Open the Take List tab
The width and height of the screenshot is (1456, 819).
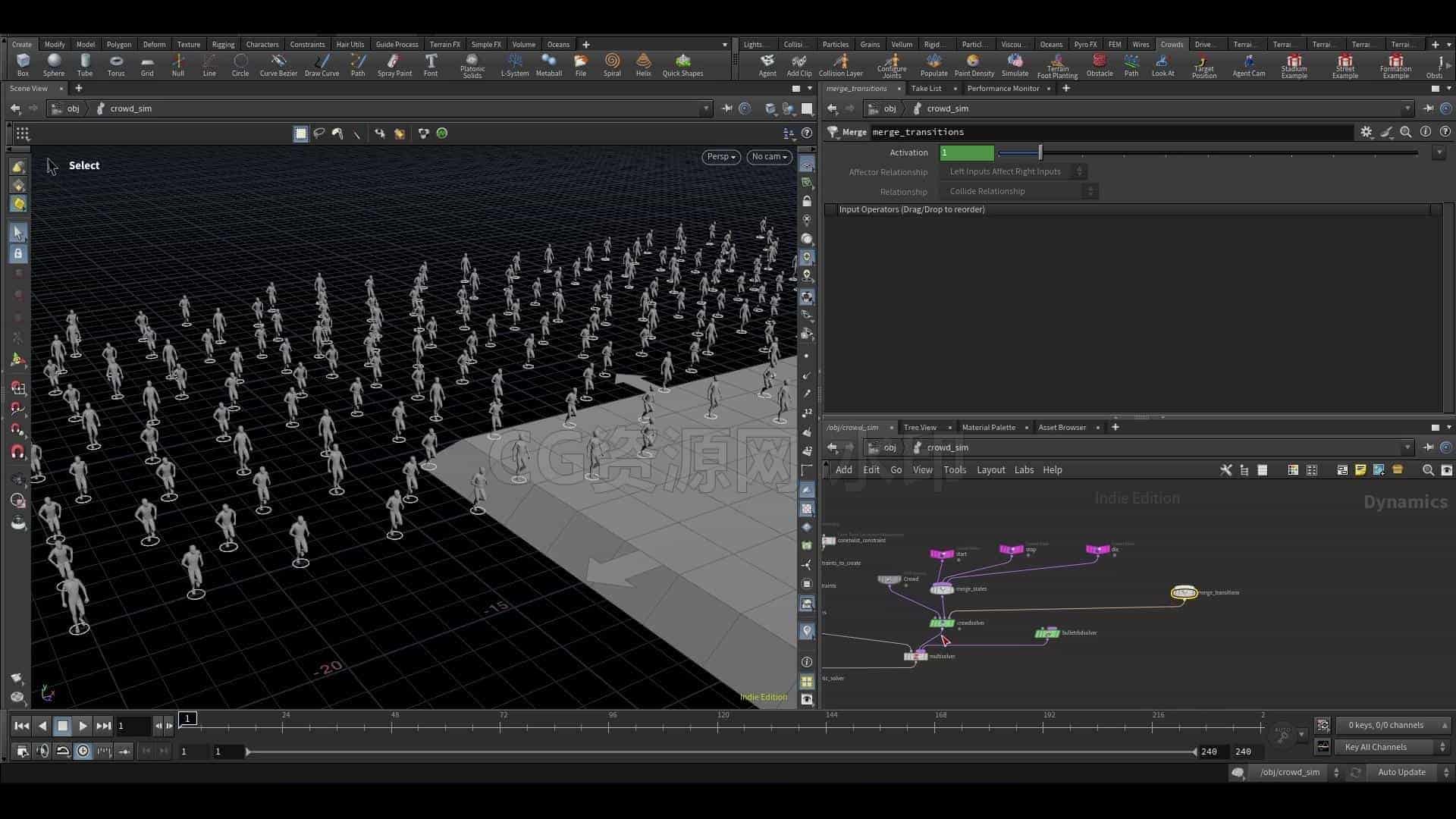click(x=926, y=89)
